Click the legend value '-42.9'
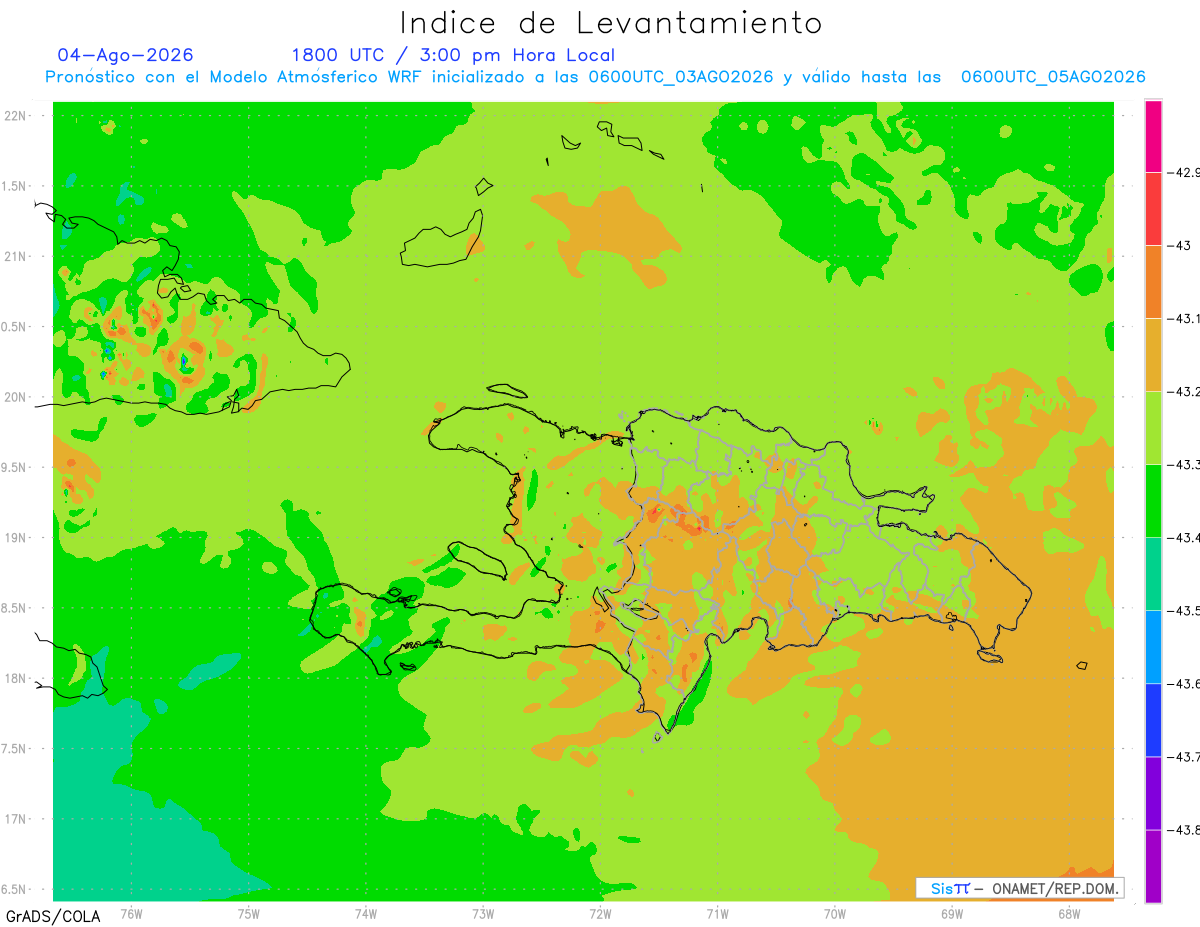 [1184, 173]
